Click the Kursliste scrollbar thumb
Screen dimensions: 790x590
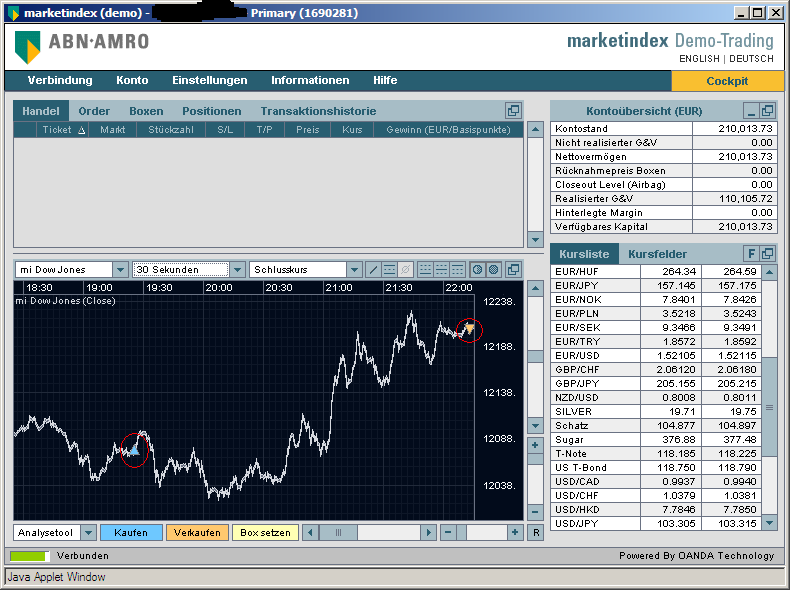click(x=769, y=407)
